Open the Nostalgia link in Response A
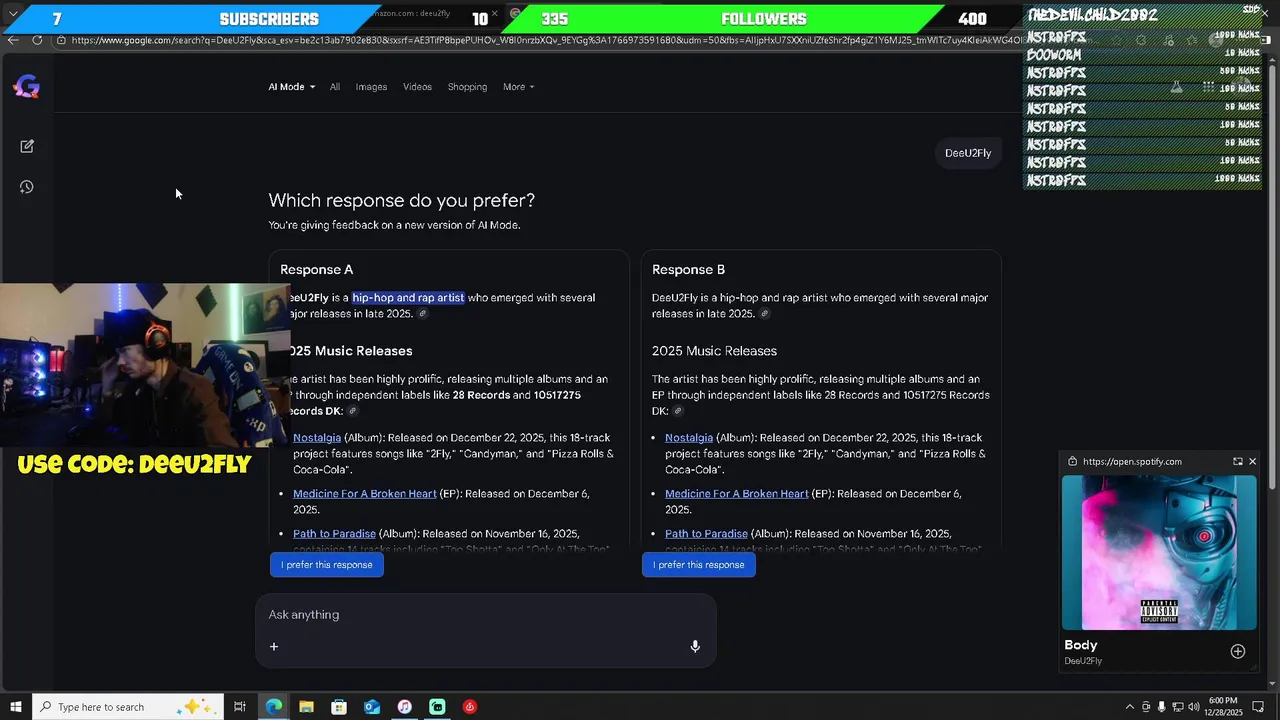 (x=317, y=438)
